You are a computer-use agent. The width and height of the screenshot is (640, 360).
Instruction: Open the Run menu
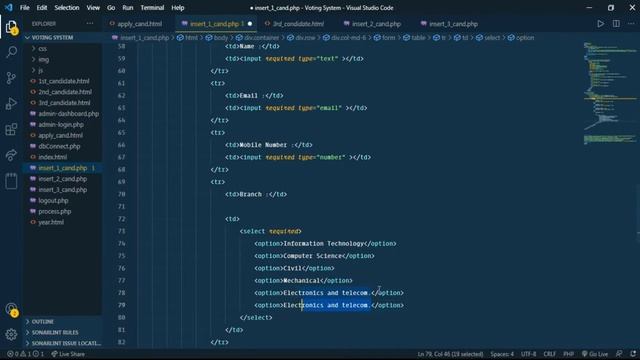click(x=128, y=8)
